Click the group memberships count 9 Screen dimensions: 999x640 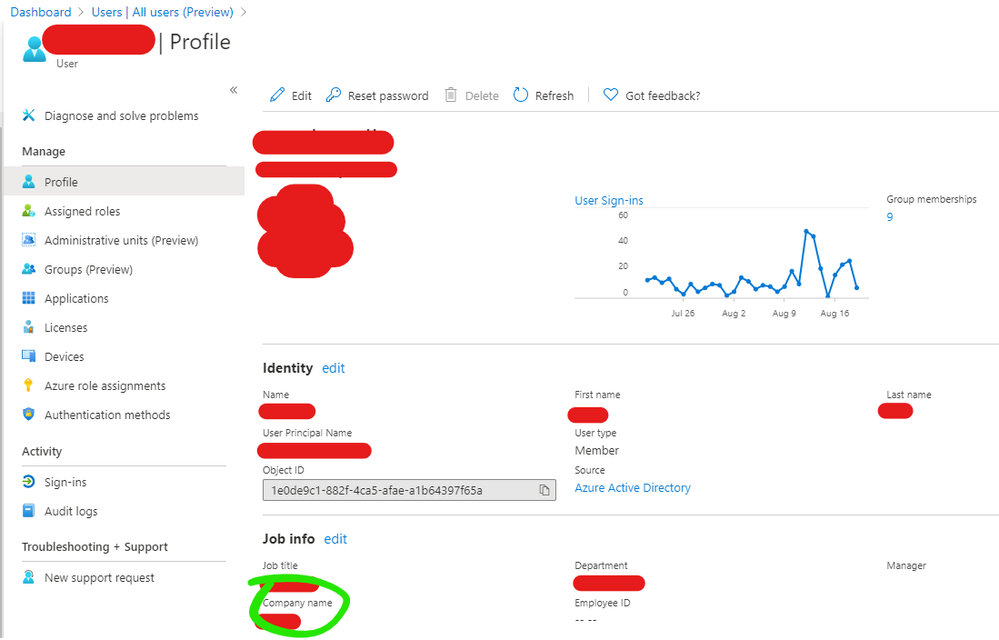pyautogui.click(x=889, y=217)
